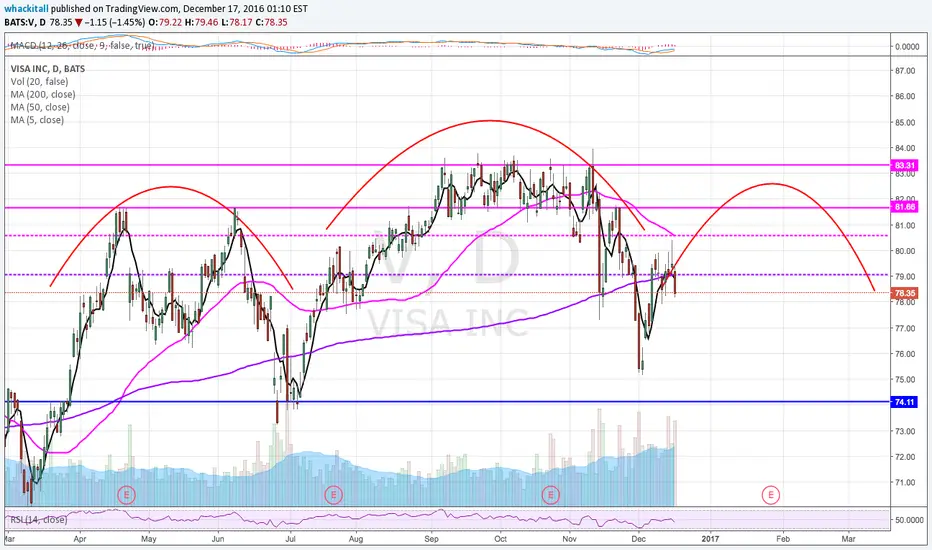The width and height of the screenshot is (932, 550).
Task: Click the RSI (14, close) indicator label
Action: (x=39, y=520)
